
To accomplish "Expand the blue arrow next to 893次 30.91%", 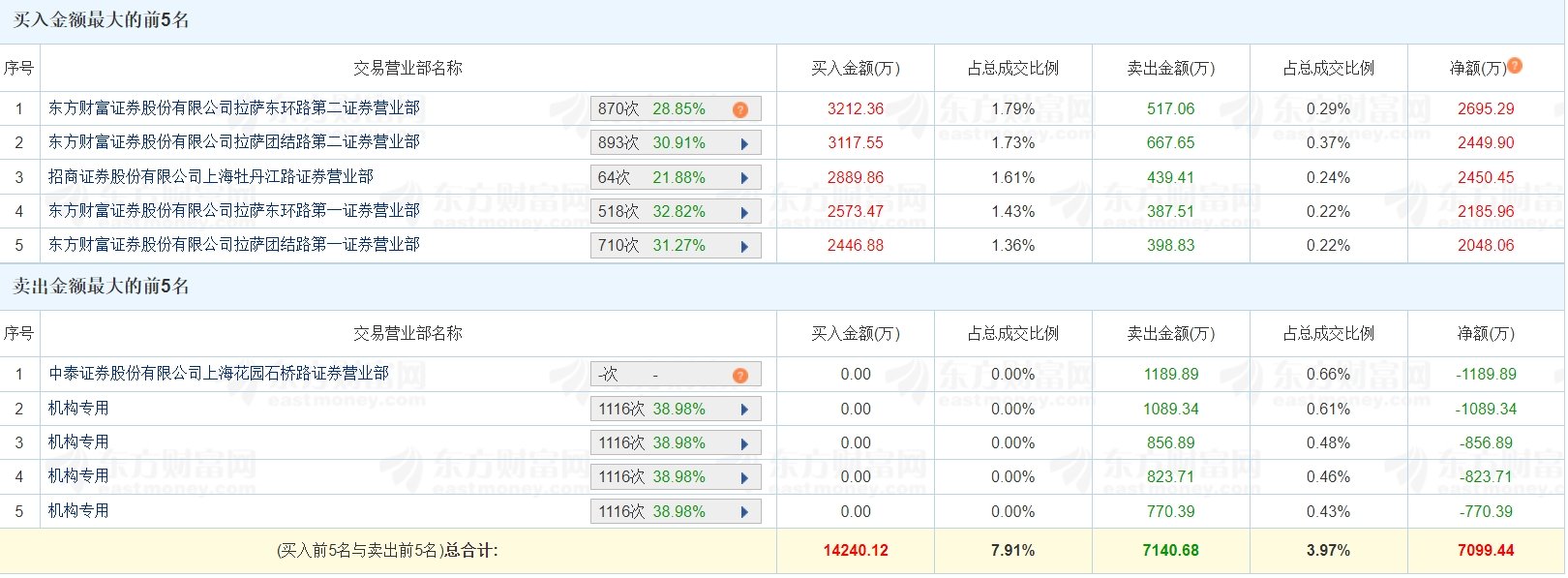I will point(744,144).
